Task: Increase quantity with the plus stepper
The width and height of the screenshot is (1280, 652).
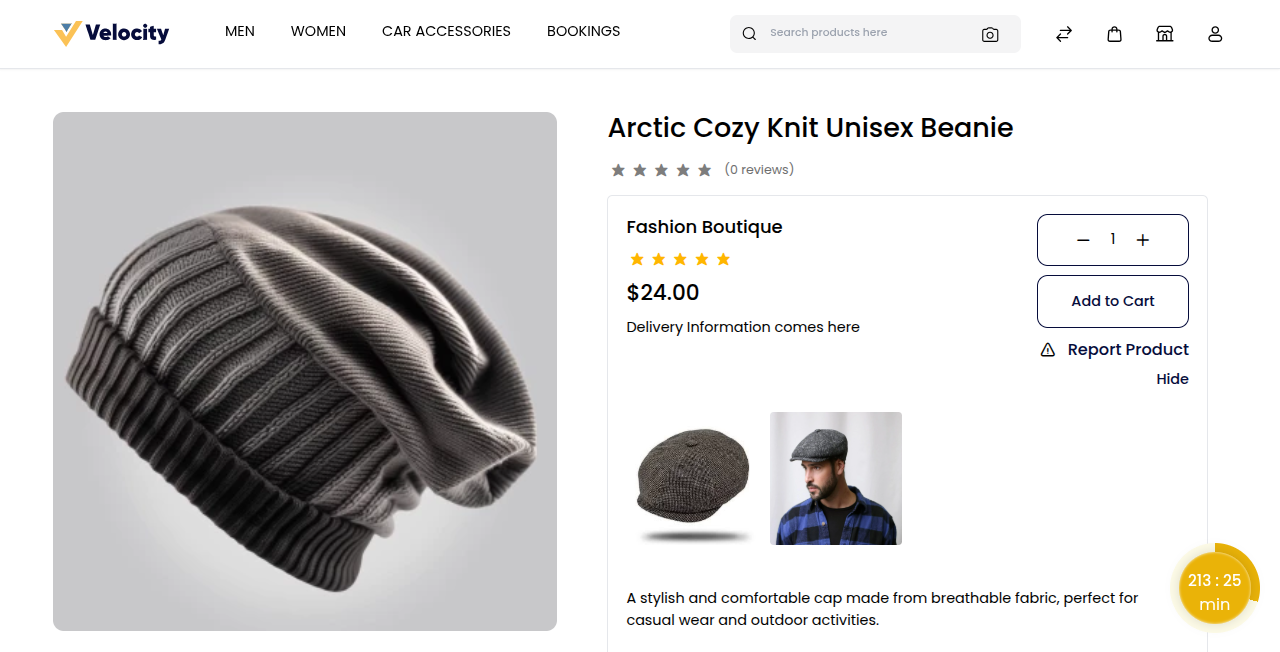Action: (1142, 239)
